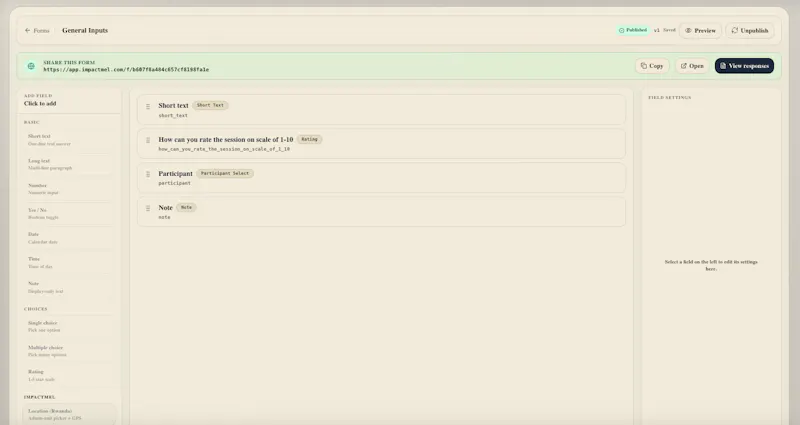
Task: Add a Single choice field from sidebar
Action: coord(68,327)
